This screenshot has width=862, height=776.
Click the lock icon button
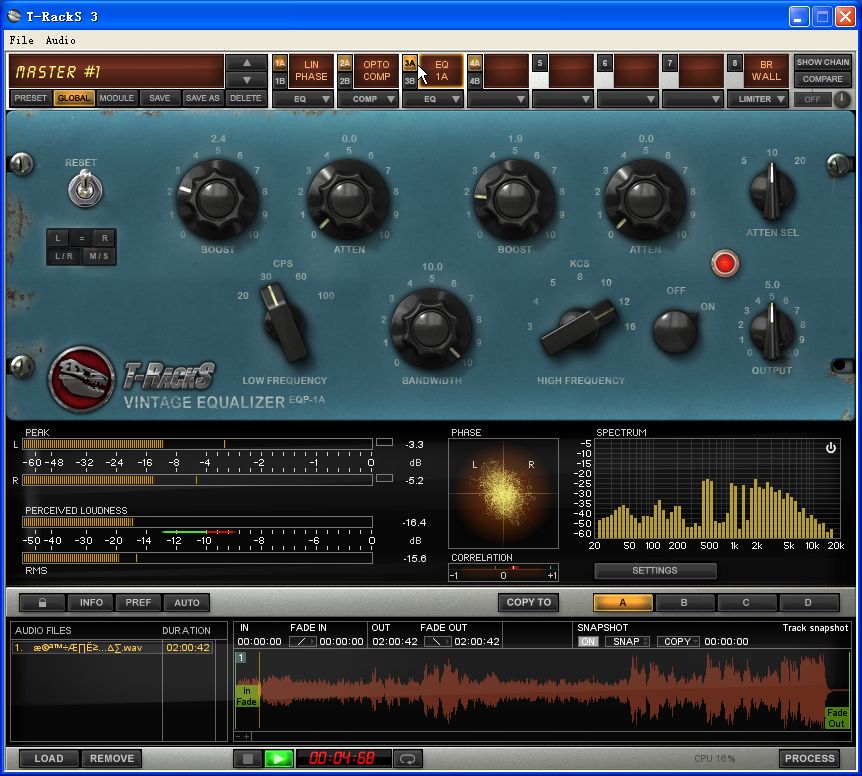point(42,602)
